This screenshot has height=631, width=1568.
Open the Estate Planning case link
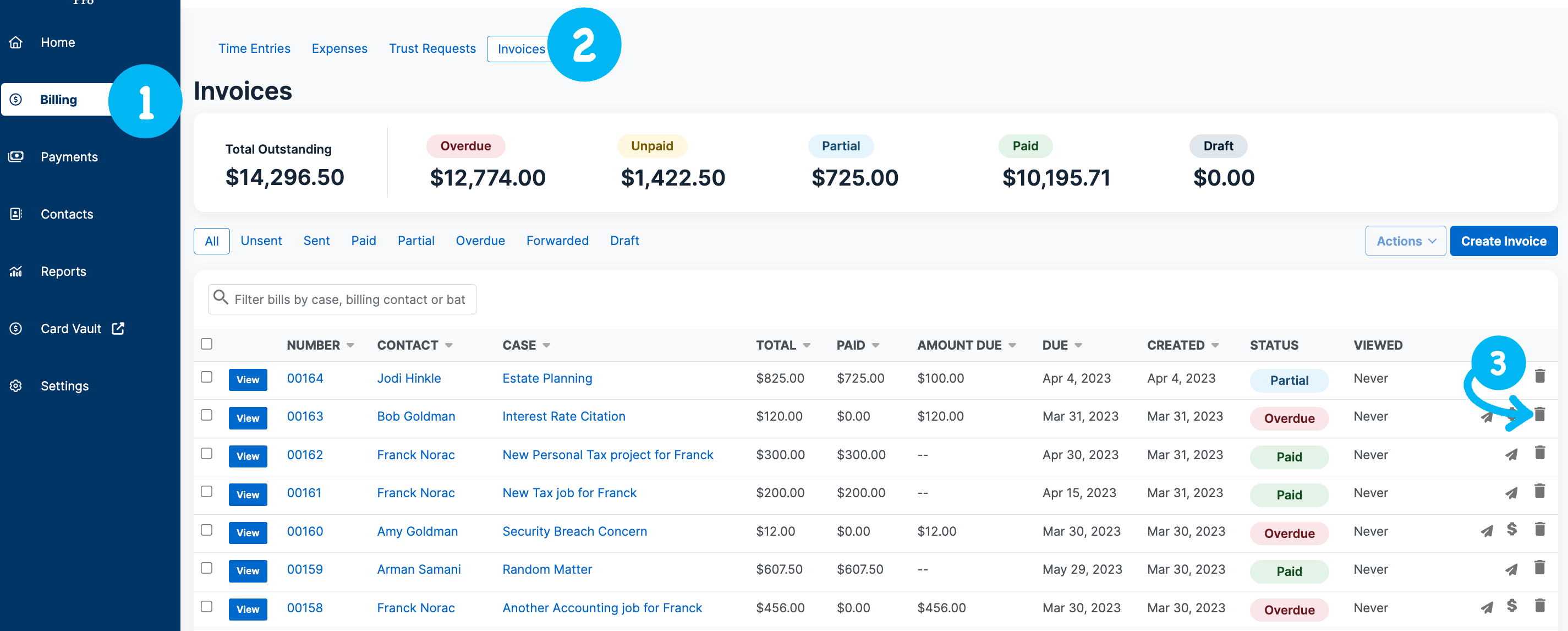point(547,378)
